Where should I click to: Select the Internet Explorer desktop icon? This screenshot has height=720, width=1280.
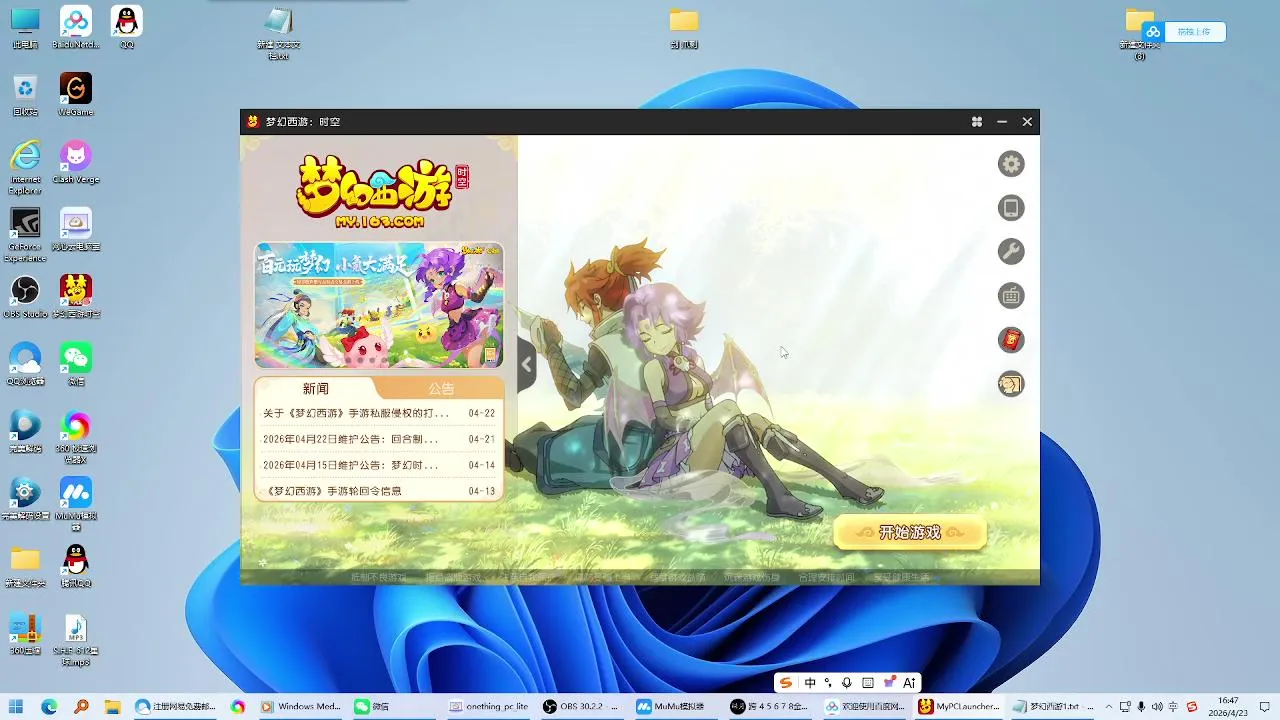25,167
